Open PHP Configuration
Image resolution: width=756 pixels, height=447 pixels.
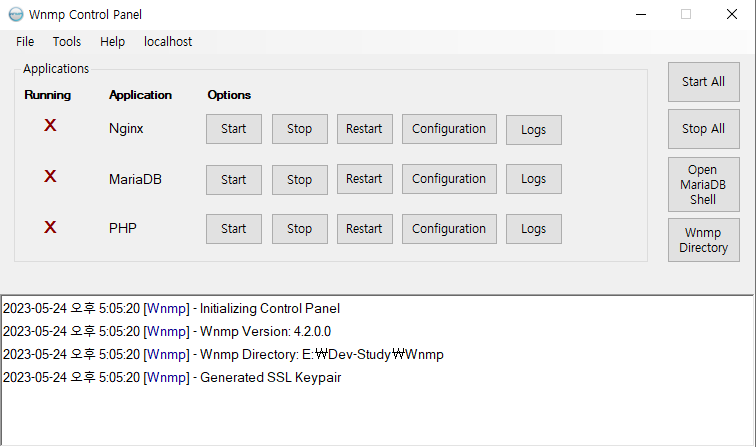click(449, 229)
